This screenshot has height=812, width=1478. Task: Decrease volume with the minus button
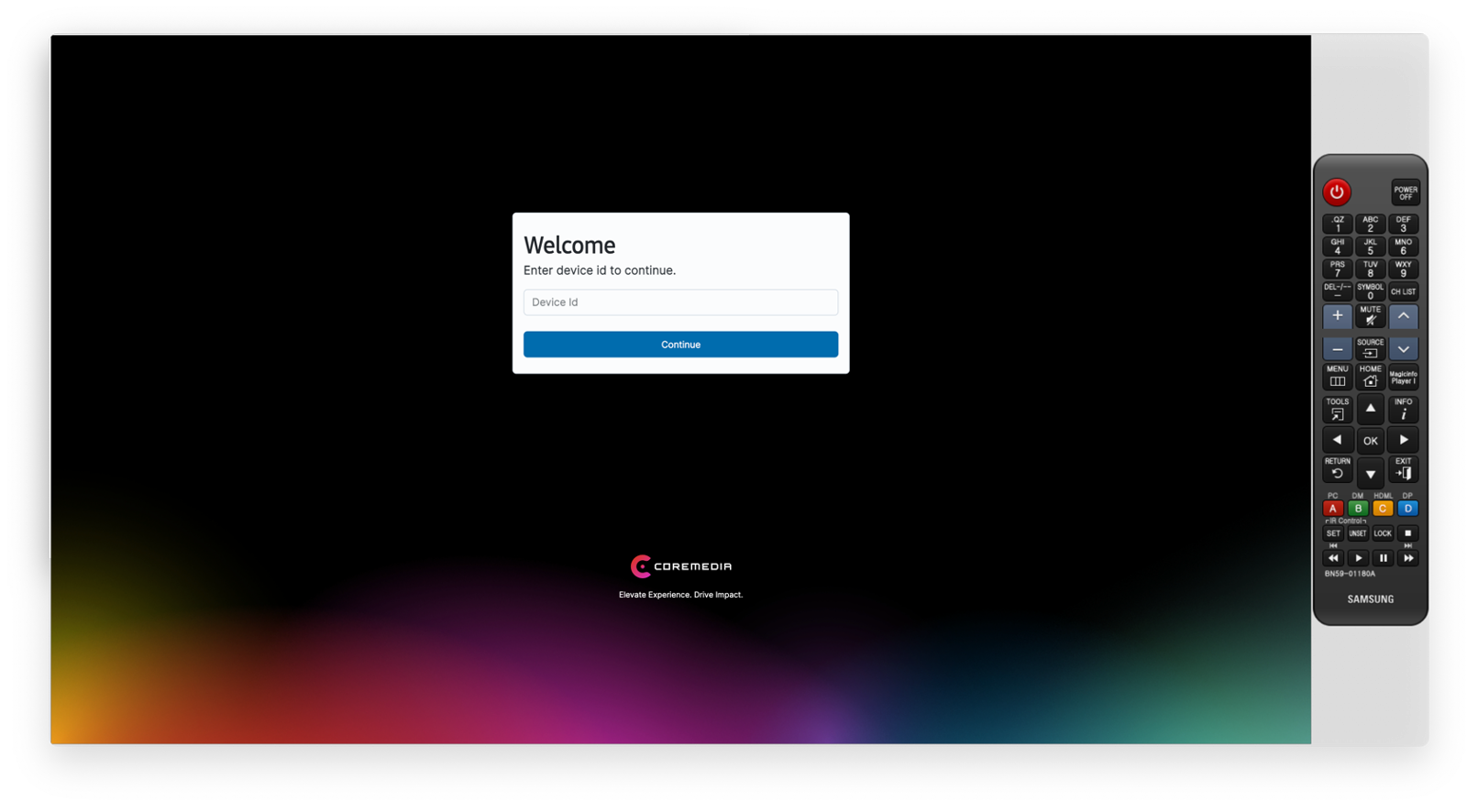click(1337, 349)
